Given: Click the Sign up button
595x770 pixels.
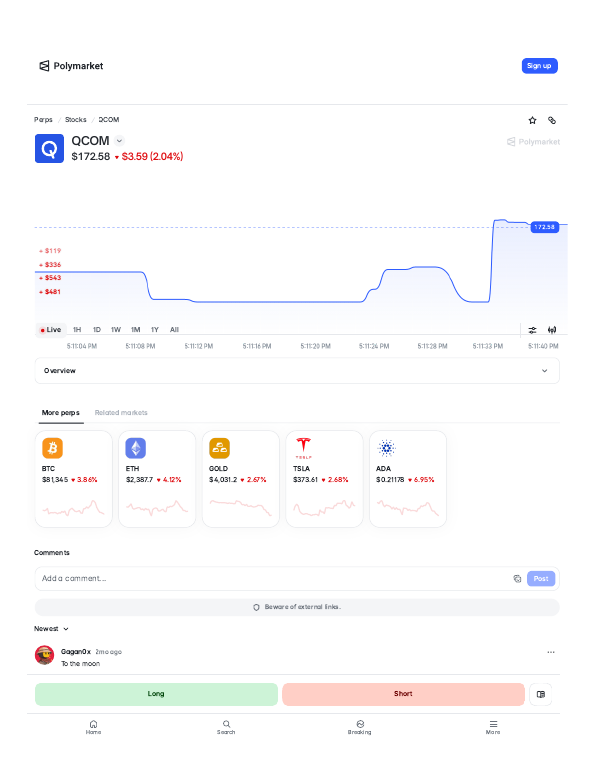Looking at the screenshot, I should tap(539, 66).
